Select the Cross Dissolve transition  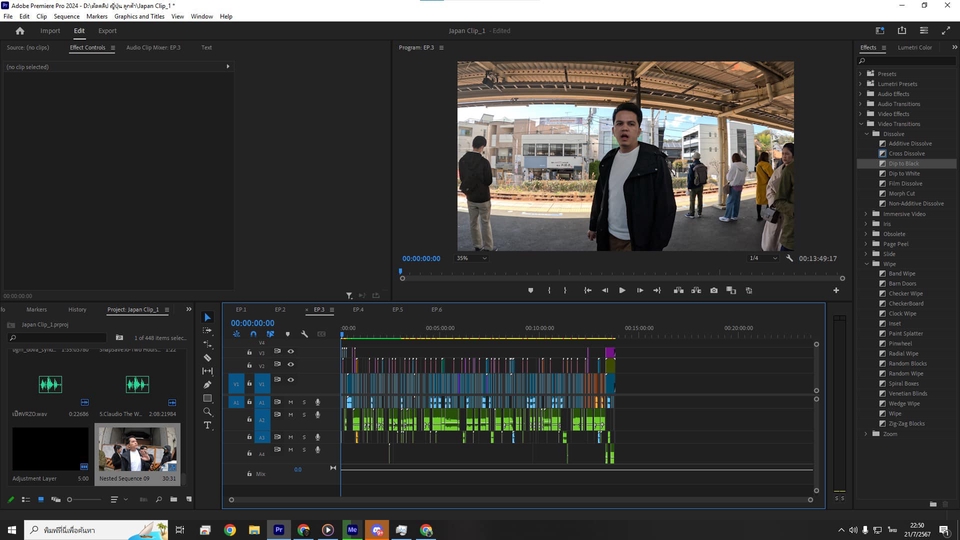[906, 154]
